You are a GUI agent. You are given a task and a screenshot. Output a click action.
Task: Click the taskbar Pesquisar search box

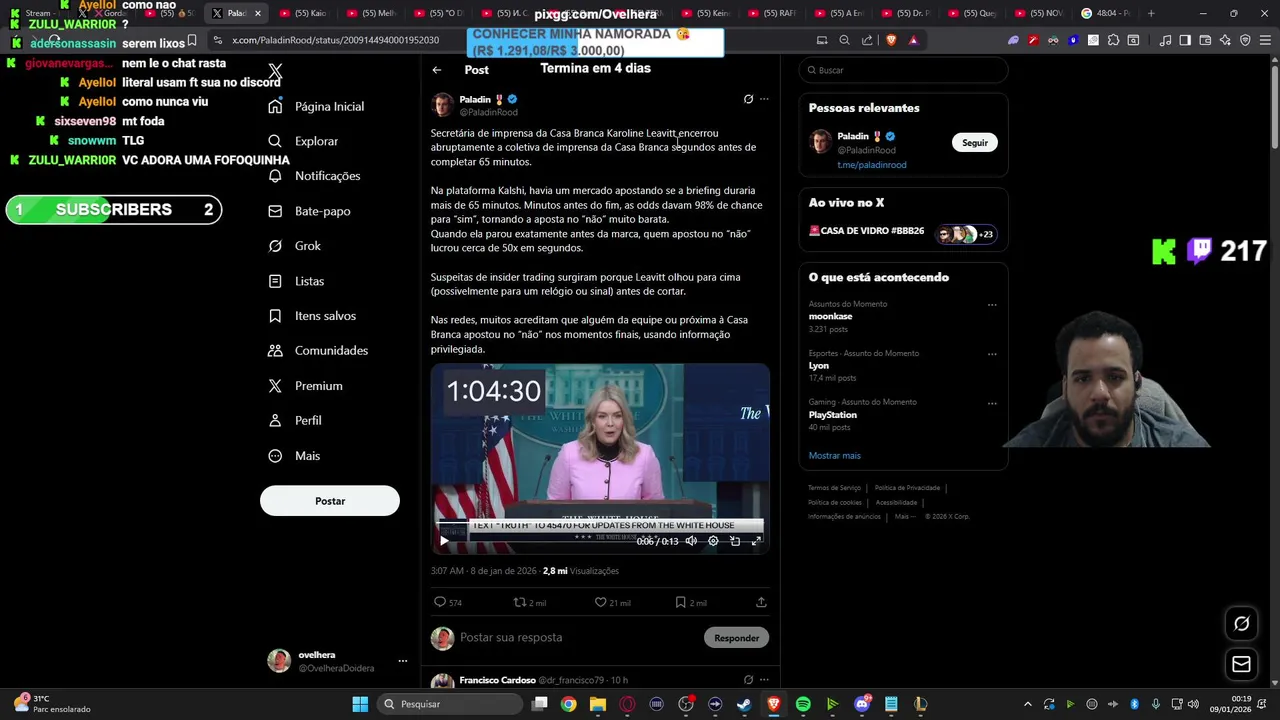click(450, 704)
